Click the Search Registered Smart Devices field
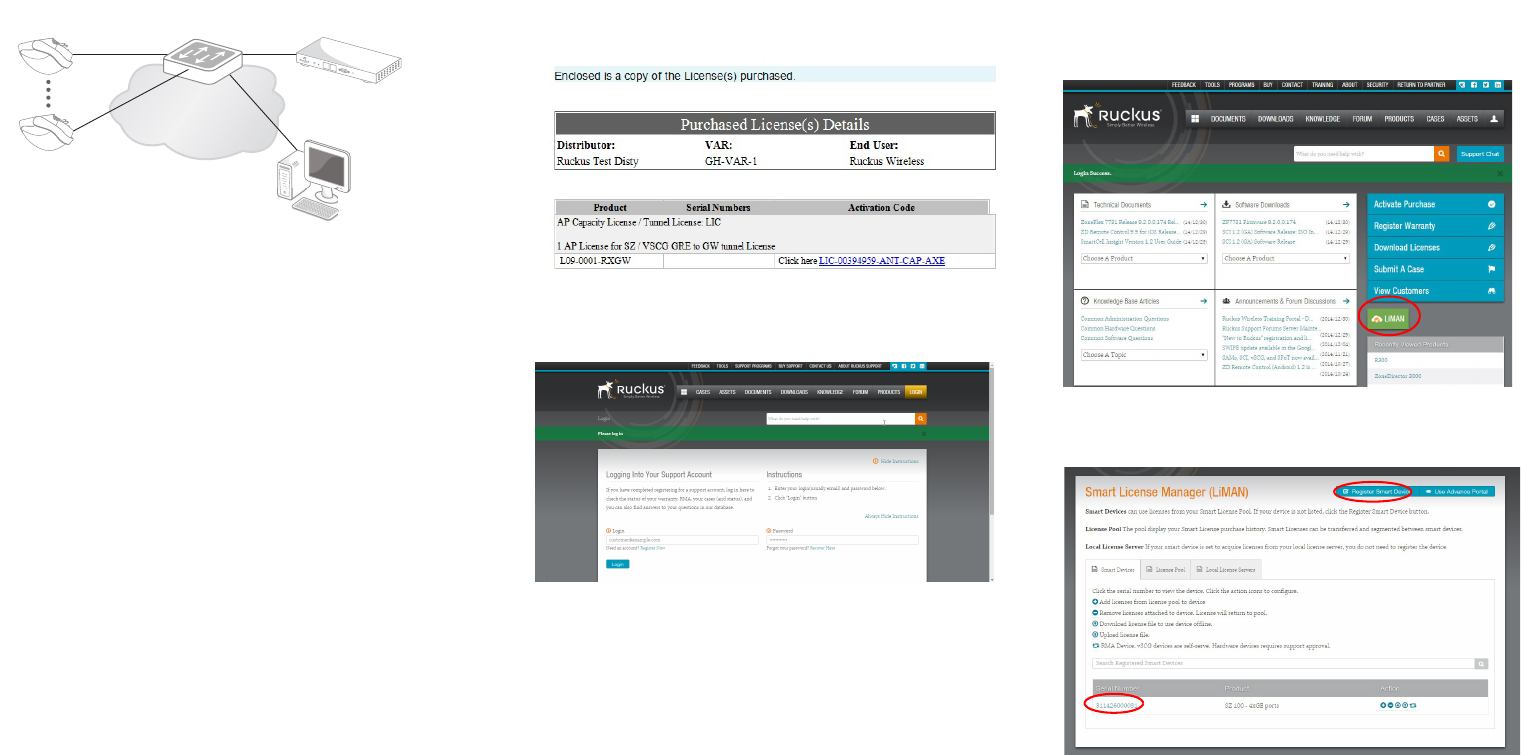The width and height of the screenshot is (1521, 755). pyautogui.click(x=1283, y=663)
